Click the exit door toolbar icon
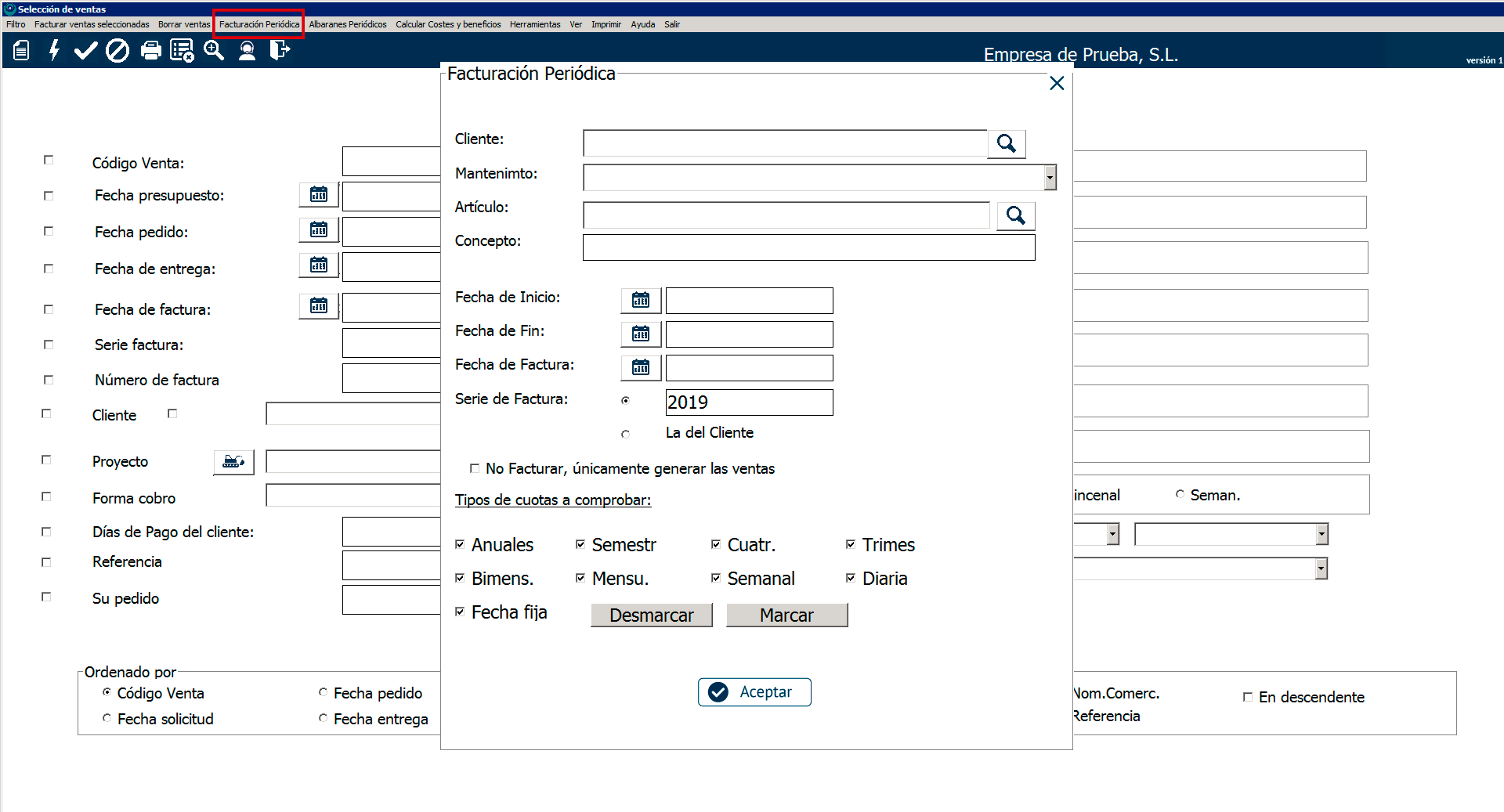 click(x=279, y=51)
